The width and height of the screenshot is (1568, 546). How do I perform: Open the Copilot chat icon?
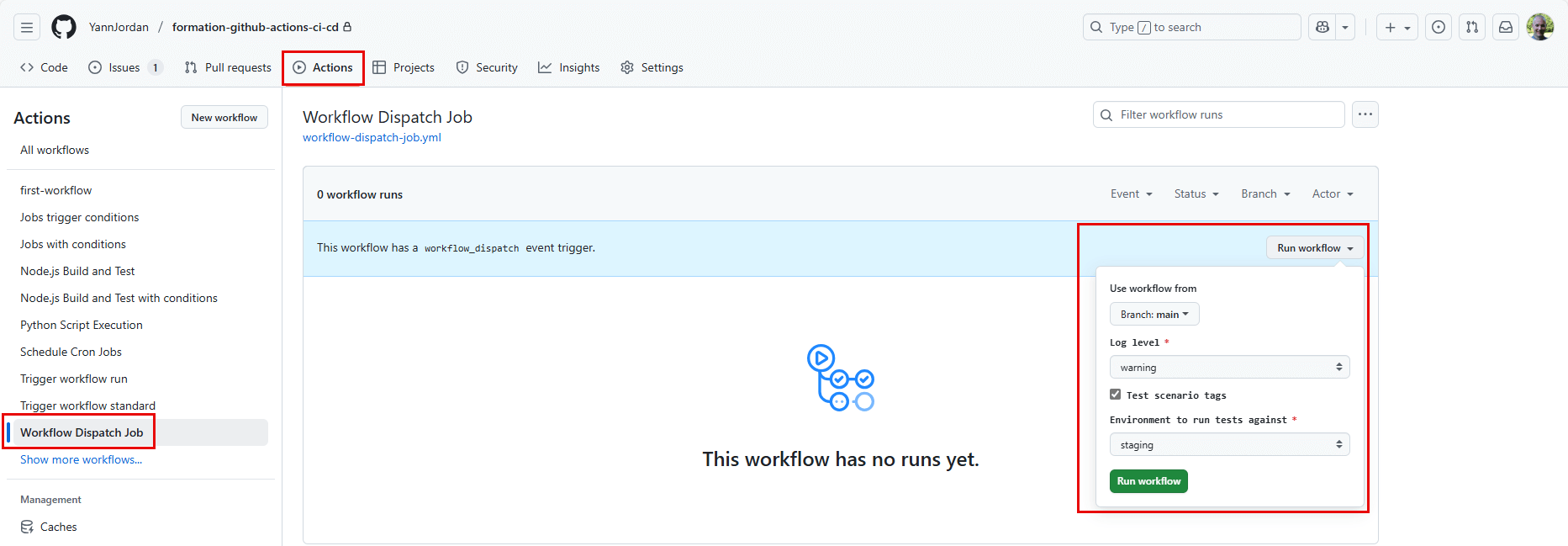[1323, 27]
